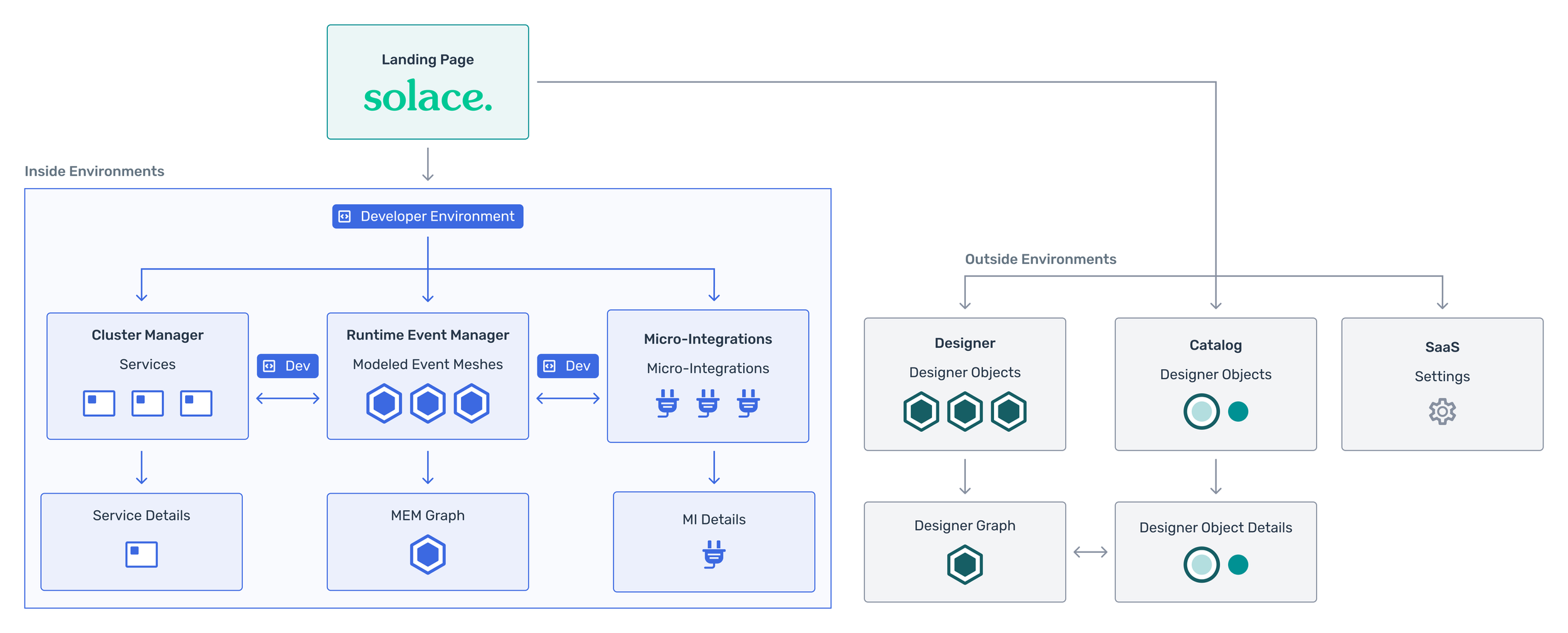Click Dev label between Cluster Manager and Runtime Event Manager
Screen dimensions: 1568x633
(298, 366)
